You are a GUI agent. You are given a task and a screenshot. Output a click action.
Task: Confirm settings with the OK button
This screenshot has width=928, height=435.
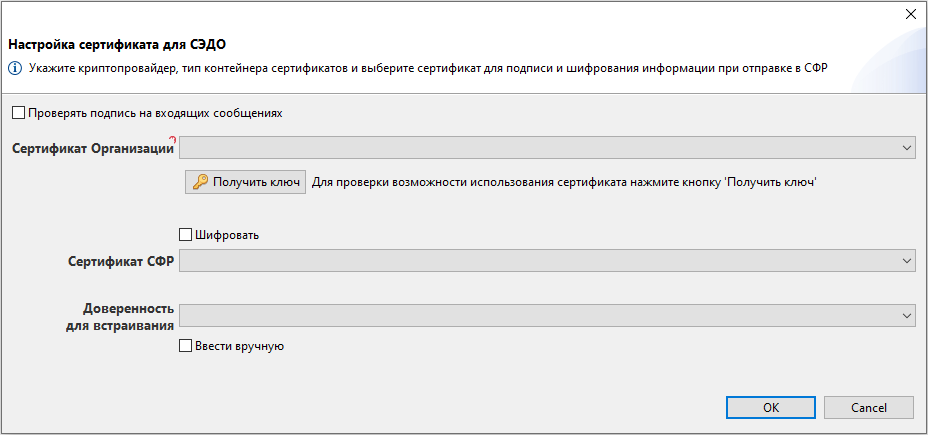pyautogui.click(x=771, y=408)
